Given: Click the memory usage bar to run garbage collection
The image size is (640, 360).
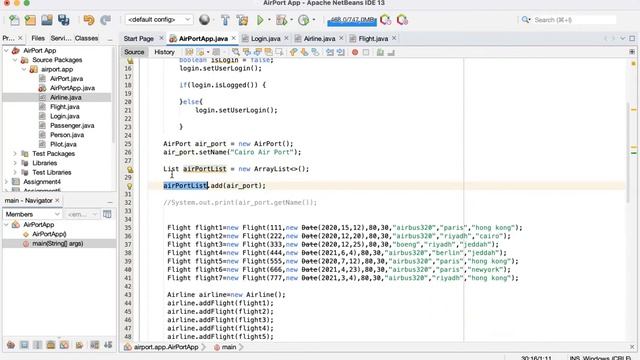Looking at the screenshot, I should (352, 20).
